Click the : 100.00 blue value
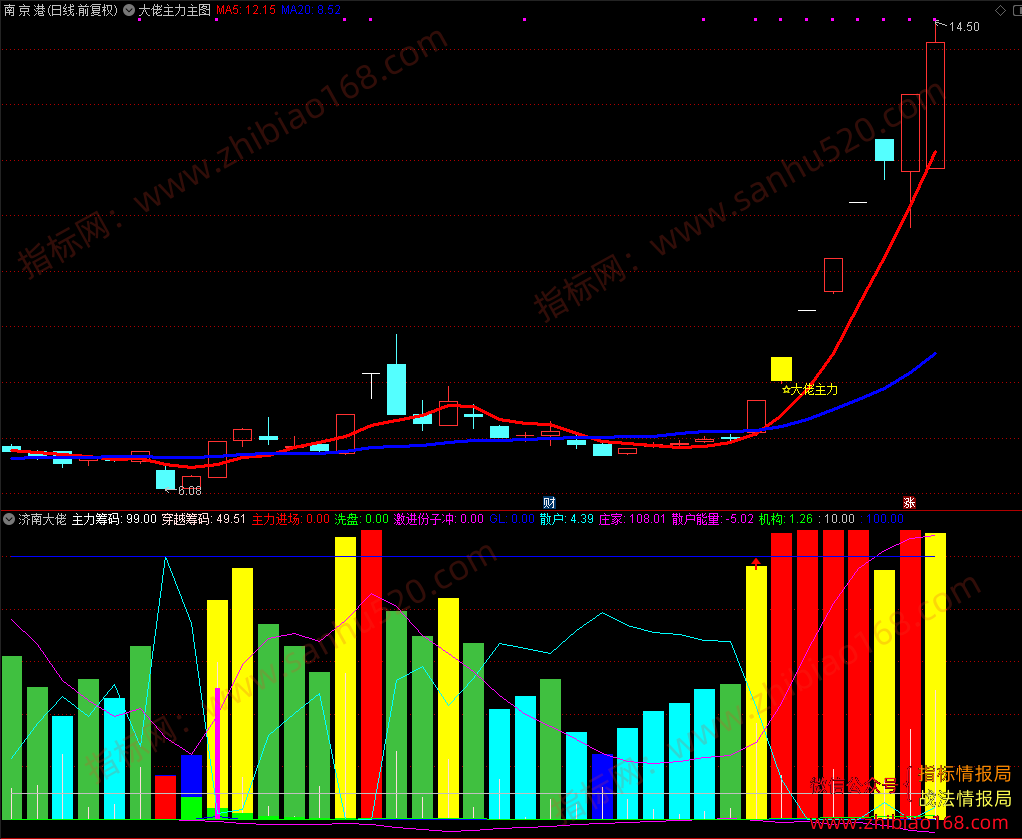The width and height of the screenshot is (1022, 839). pos(882,519)
